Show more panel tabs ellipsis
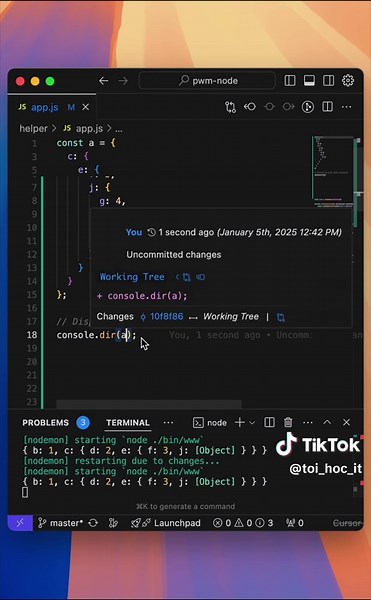 click(168, 423)
